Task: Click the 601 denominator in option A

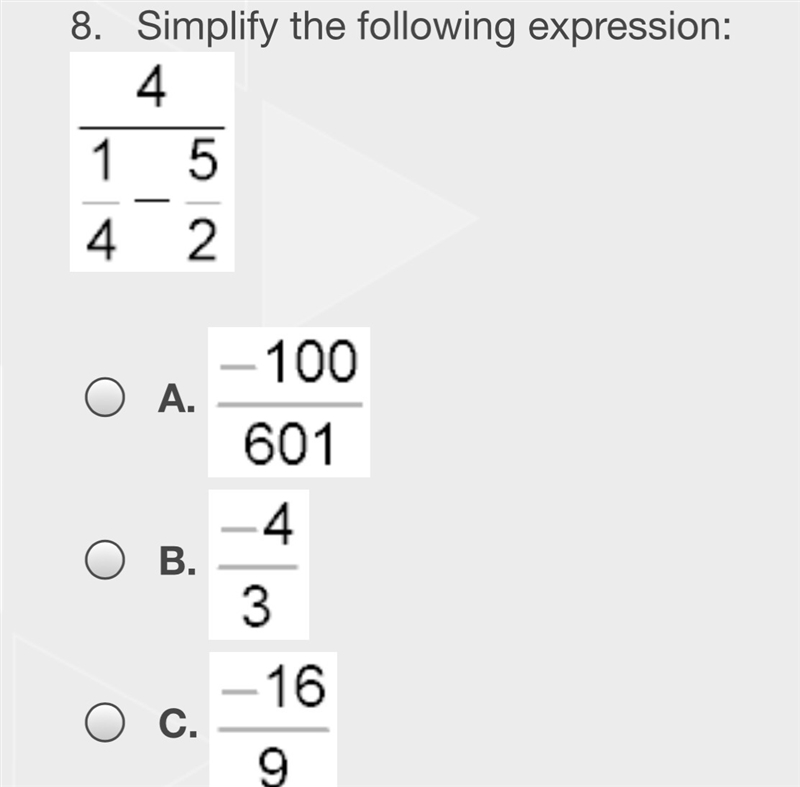Action: click(x=289, y=444)
